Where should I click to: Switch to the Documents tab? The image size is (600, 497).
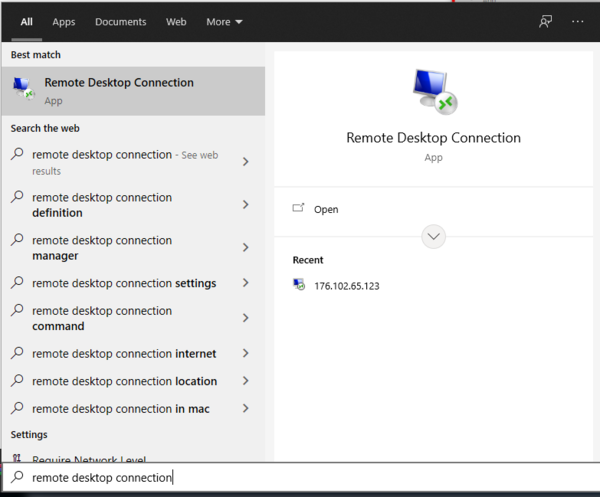(120, 21)
